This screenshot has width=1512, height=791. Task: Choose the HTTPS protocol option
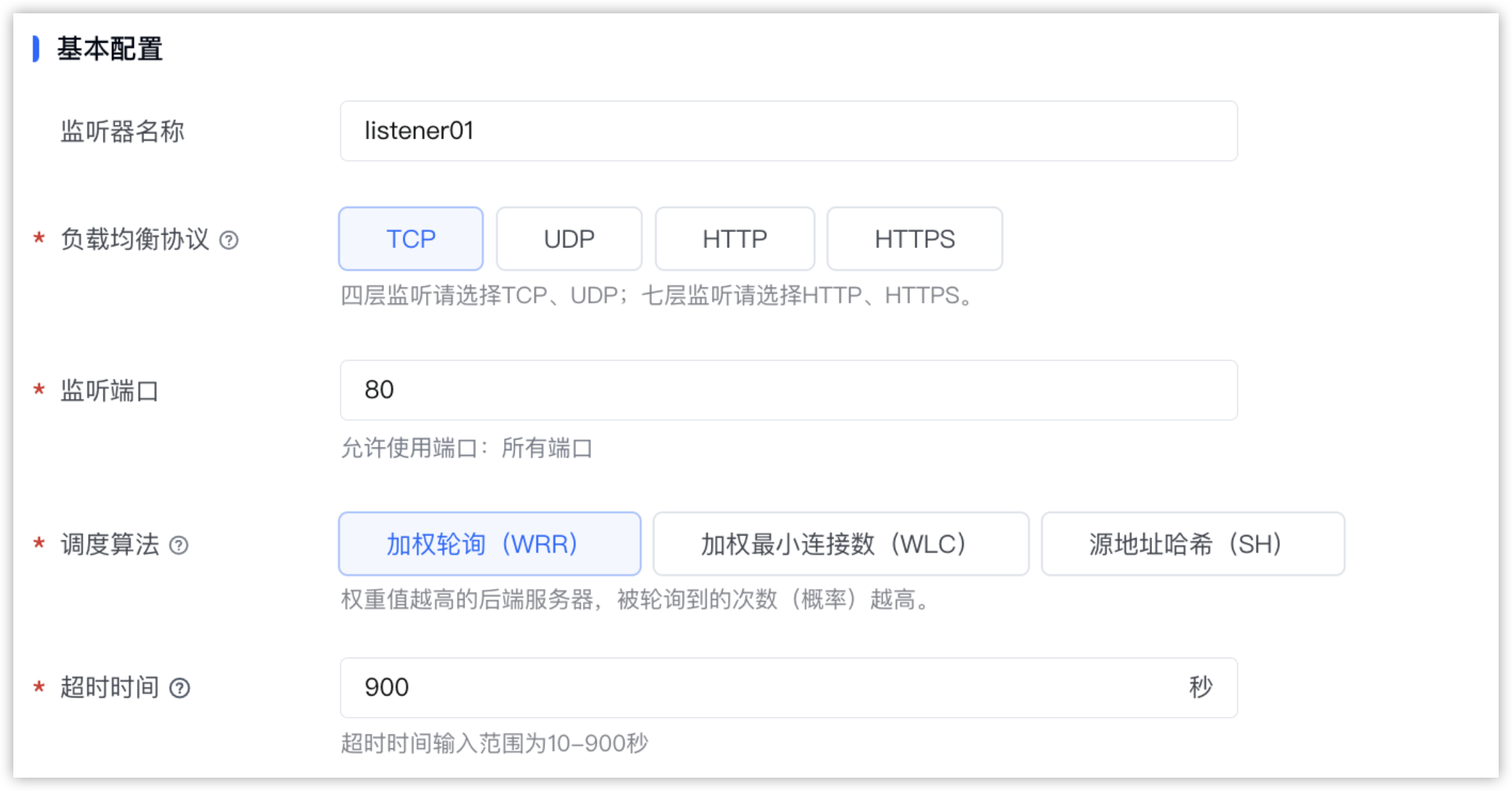(915, 239)
